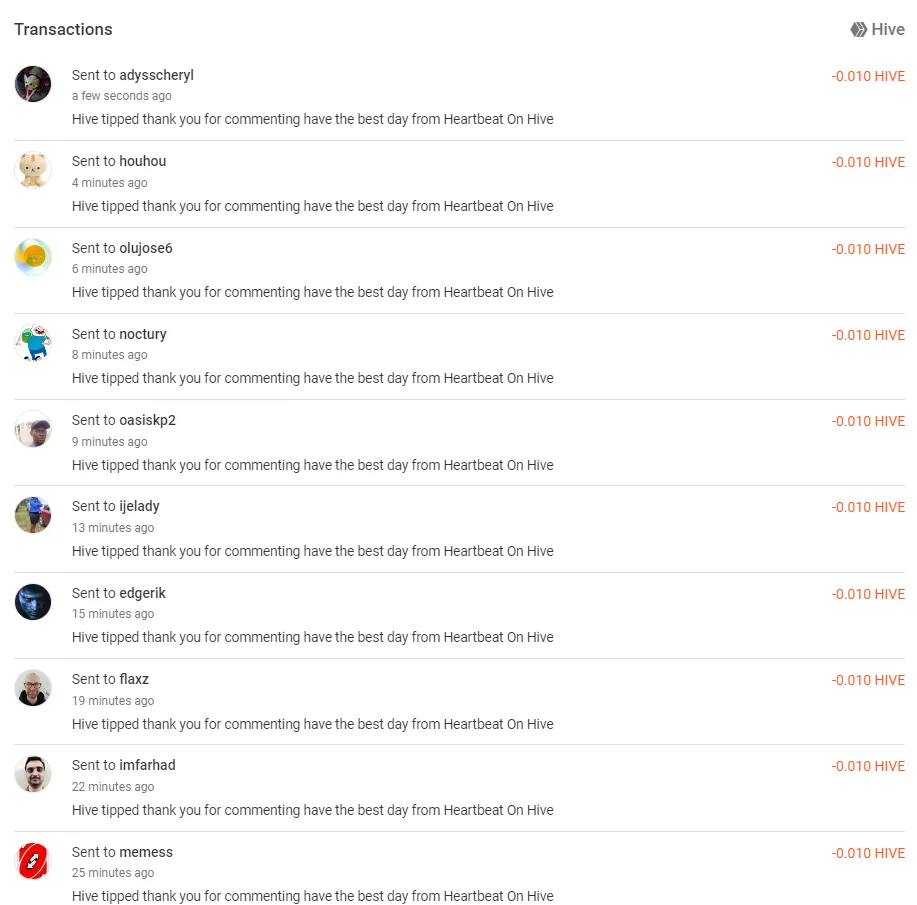Open adysscheryl's profile avatar
This screenshot has width=917, height=905.
click(33, 84)
